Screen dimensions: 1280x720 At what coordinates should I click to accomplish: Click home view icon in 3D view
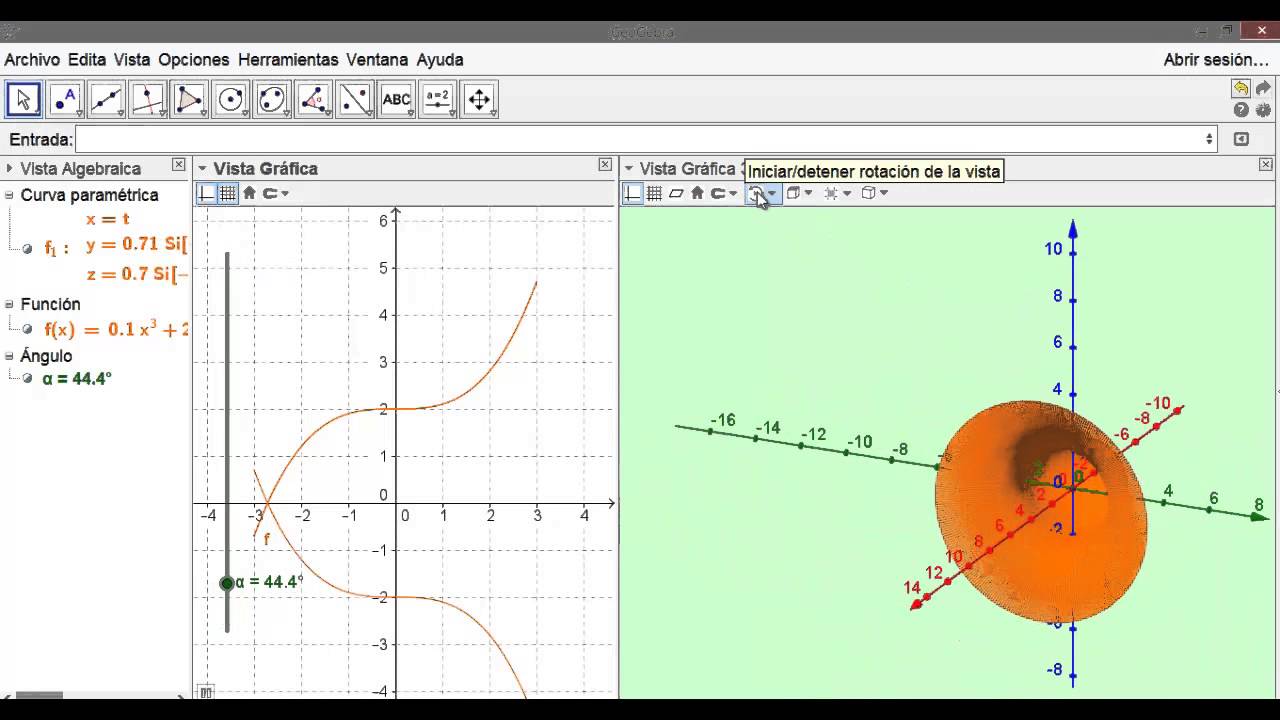click(x=697, y=193)
